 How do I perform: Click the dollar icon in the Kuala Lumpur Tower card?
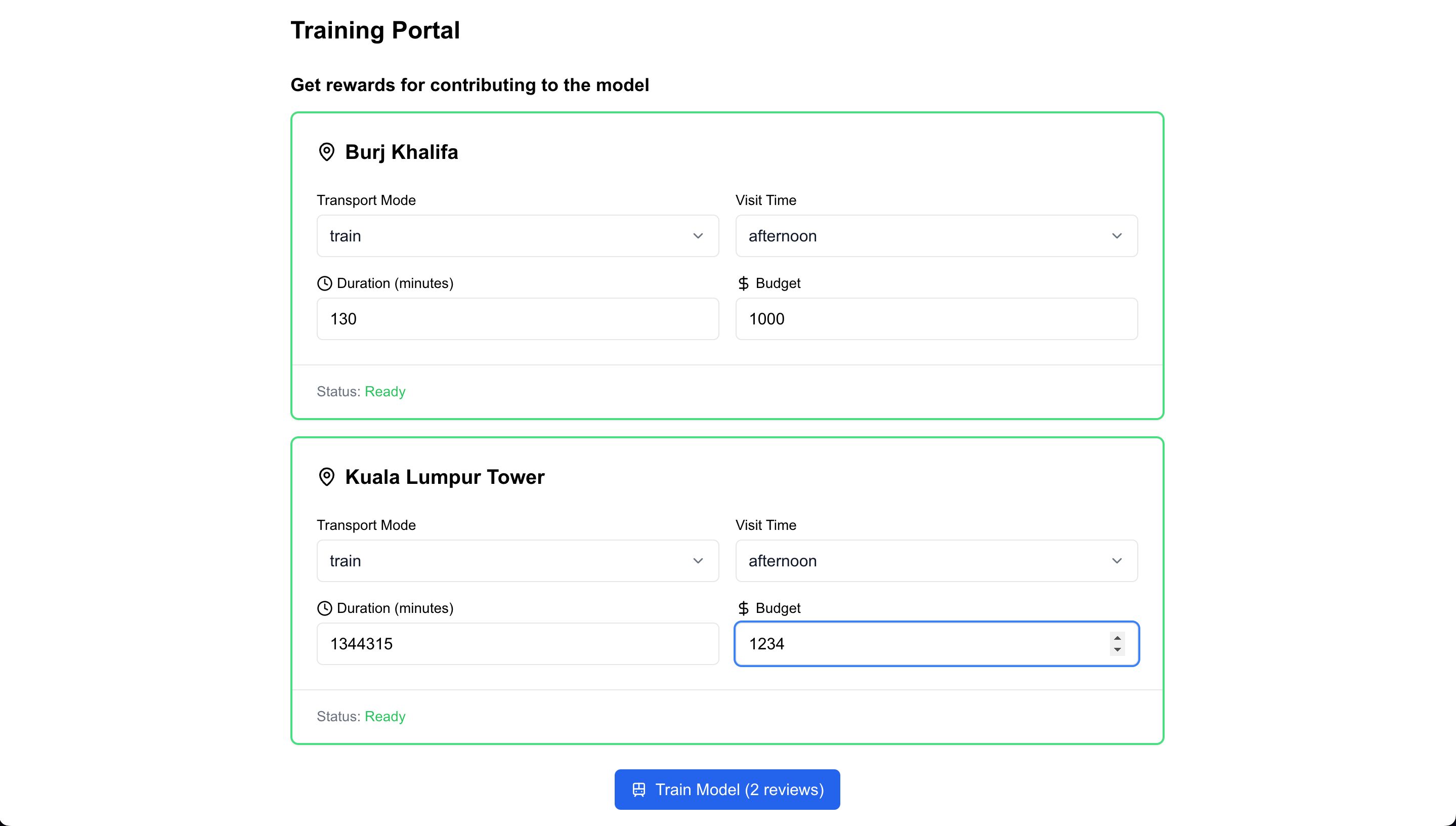743,609
